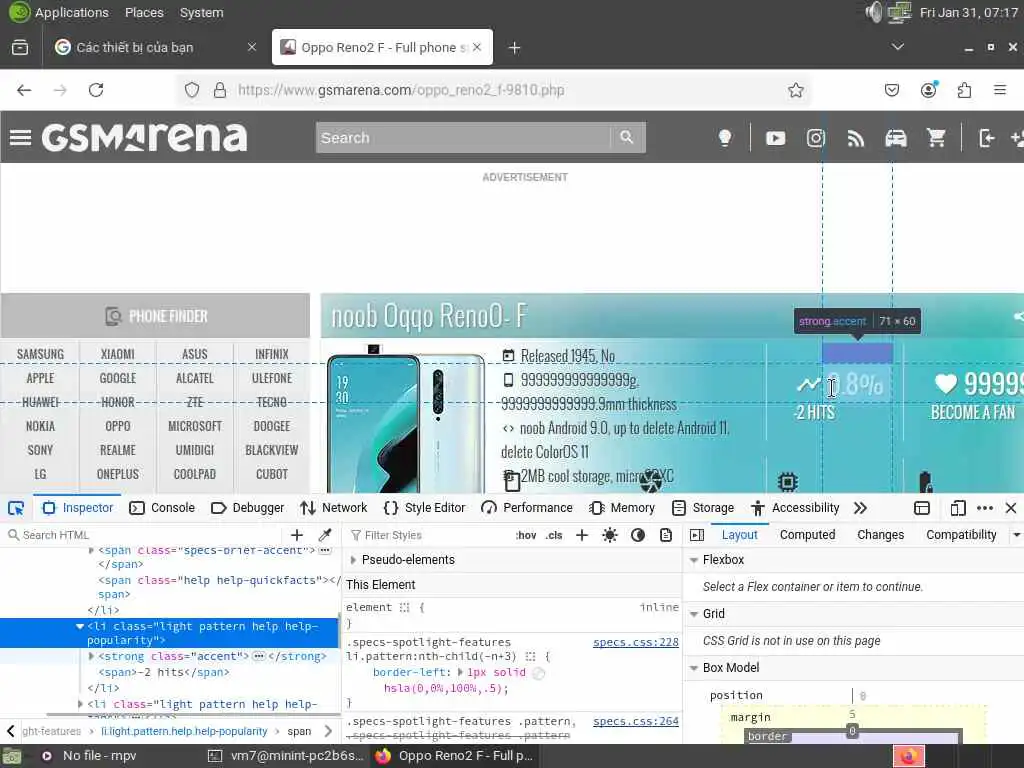Show more DevTools tabs chevron
Screen dimensions: 1024x768
click(860, 508)
